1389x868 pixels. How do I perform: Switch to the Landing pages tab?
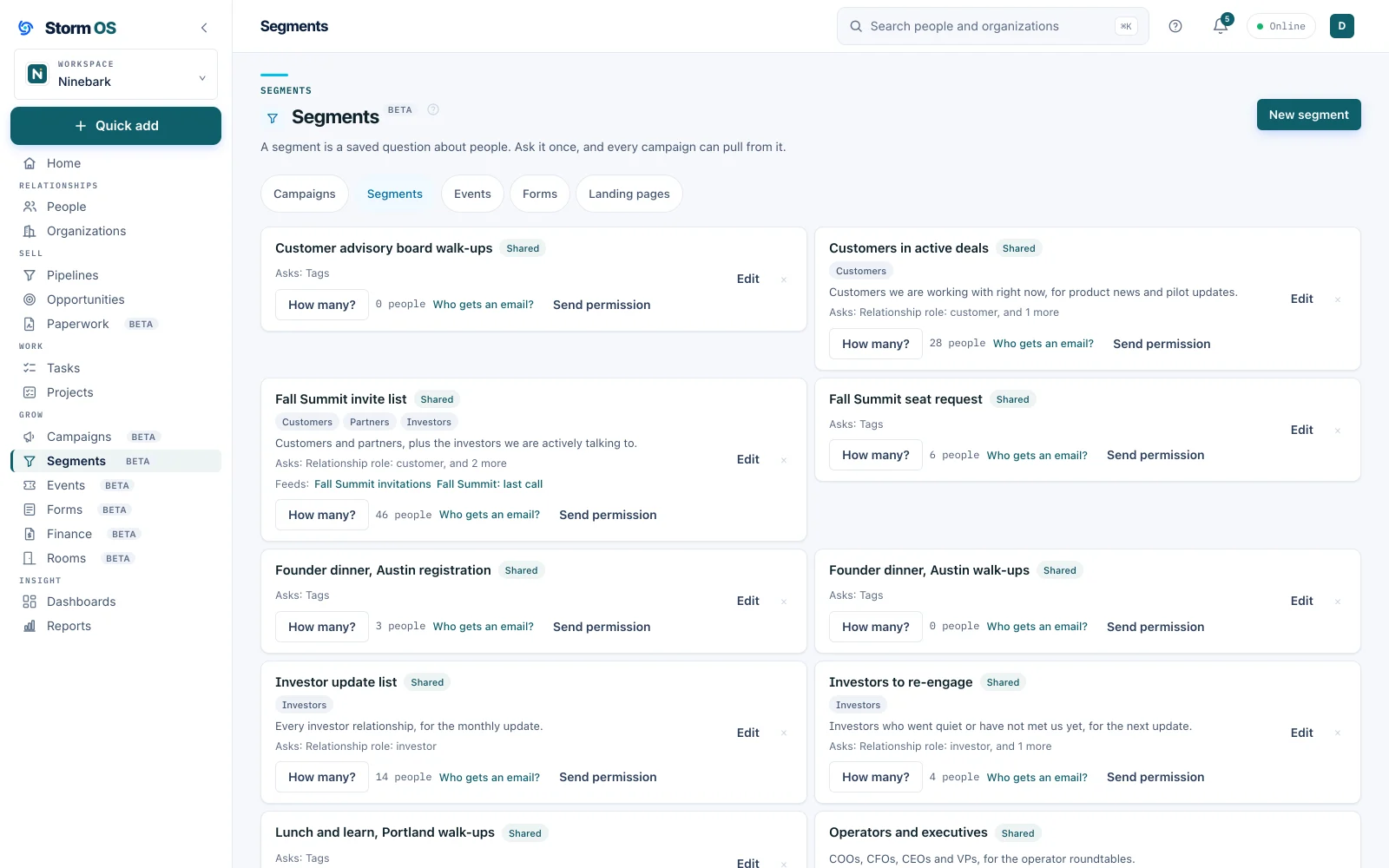629,194
